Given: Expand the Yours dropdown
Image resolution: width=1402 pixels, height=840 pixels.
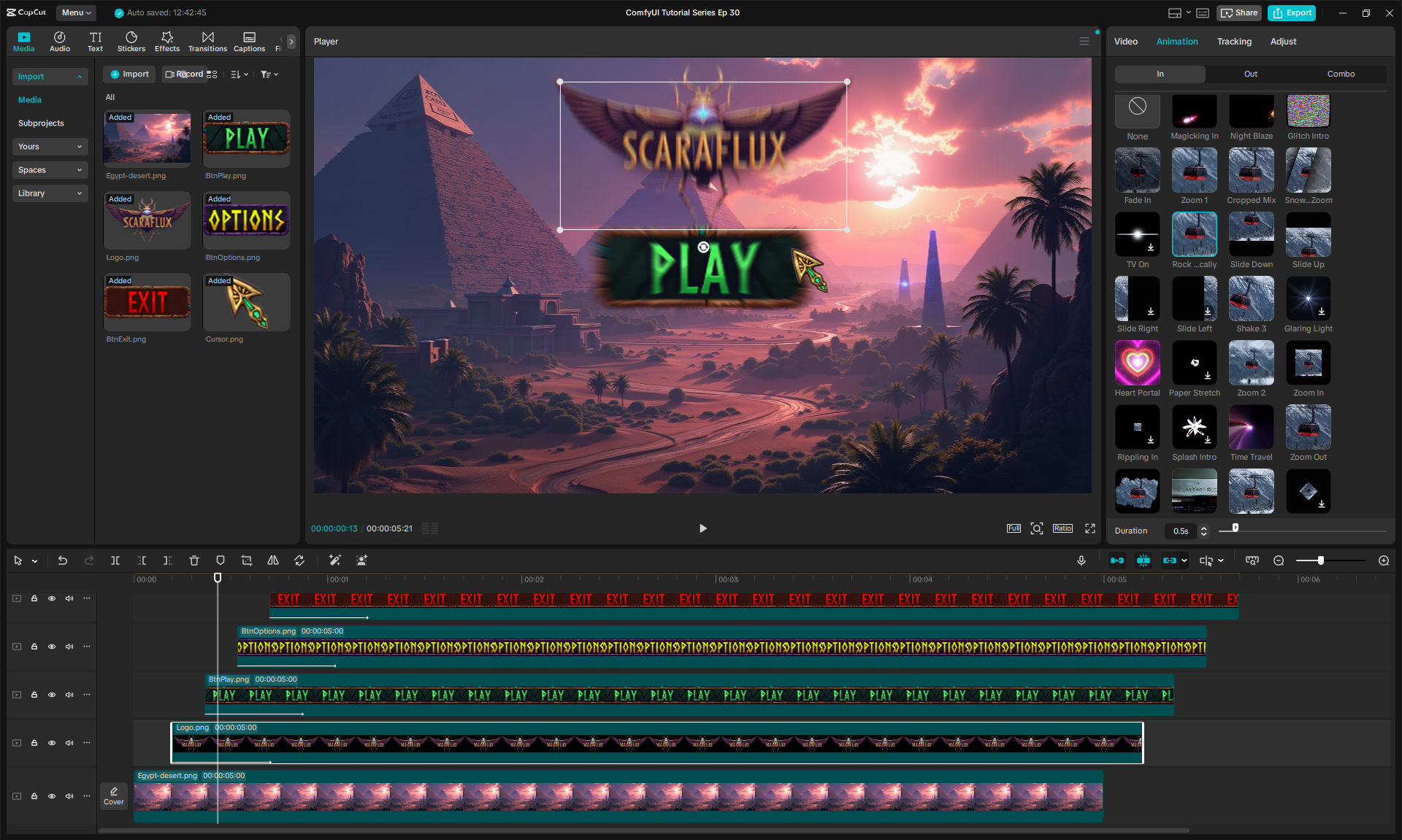Looking at the screenshot, I should (50, 147).
